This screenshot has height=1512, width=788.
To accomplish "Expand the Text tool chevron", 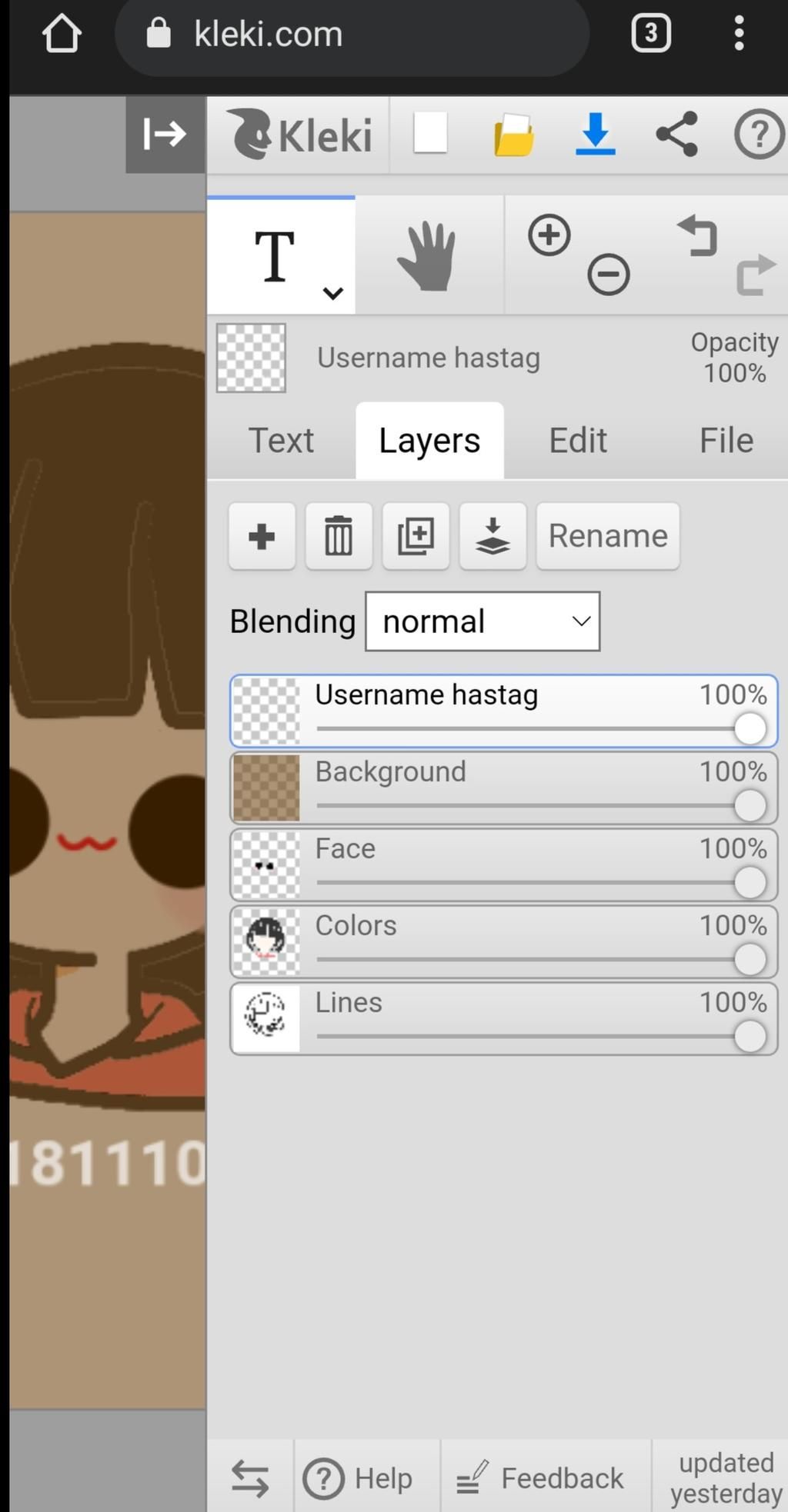I will (332, 293).
